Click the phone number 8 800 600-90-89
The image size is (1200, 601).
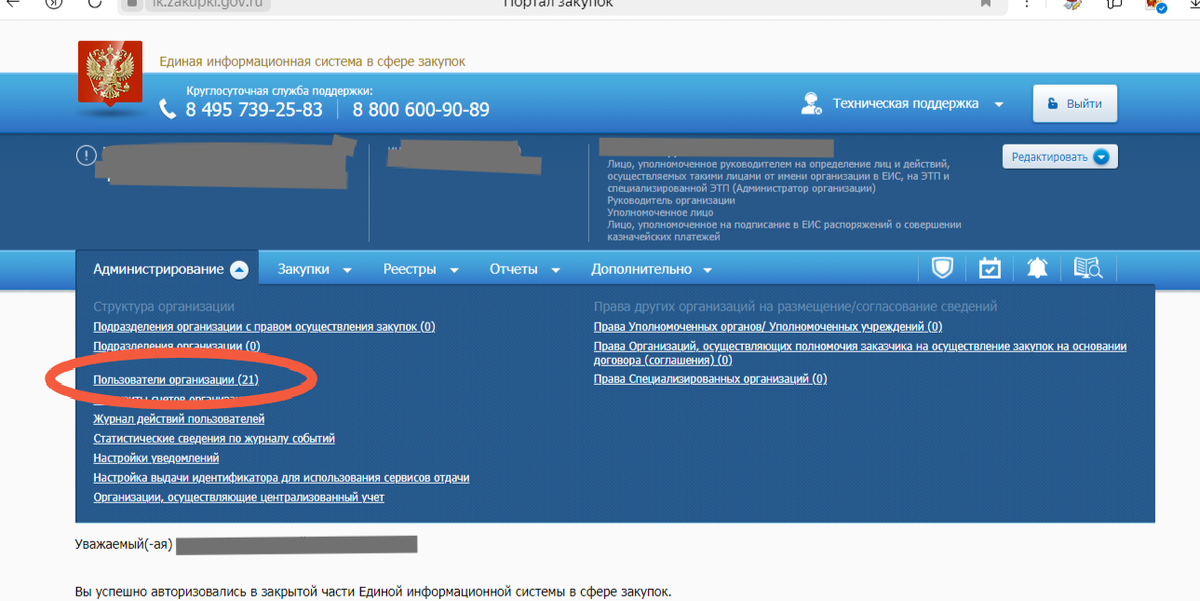[x=421, y=110]
